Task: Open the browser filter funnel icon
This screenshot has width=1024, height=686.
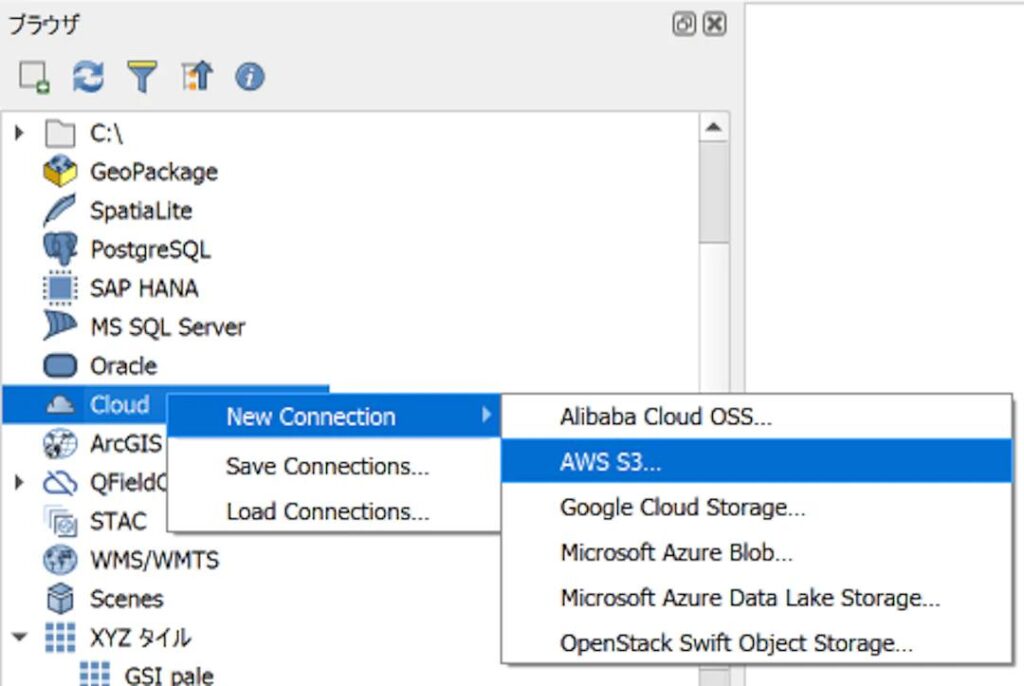Action: [142, 77]
